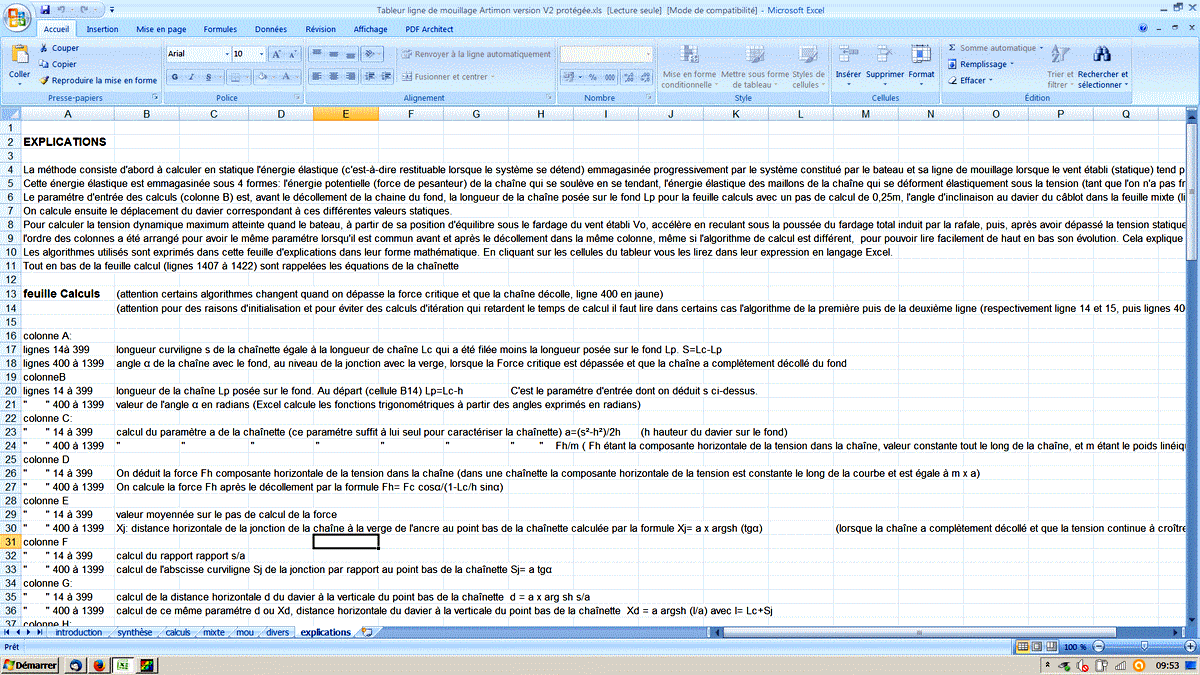The image size is (1200, 675).
Task: Cut selection with Couper
Action: [x=59, y=48]
